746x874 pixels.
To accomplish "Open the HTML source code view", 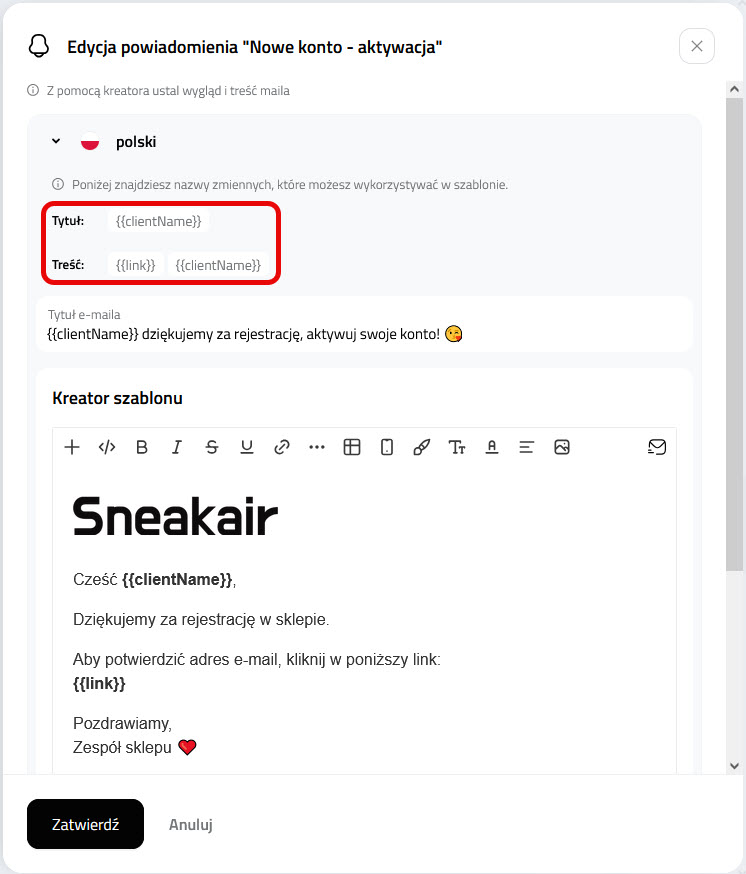I will [x=106, y=447].
